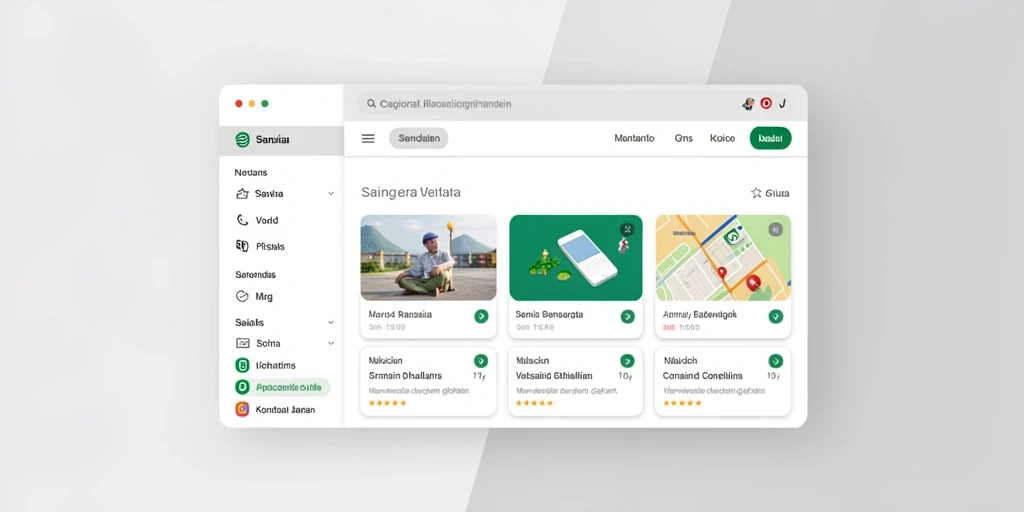
Task: Open the Koice menu item
Action: 722,138
